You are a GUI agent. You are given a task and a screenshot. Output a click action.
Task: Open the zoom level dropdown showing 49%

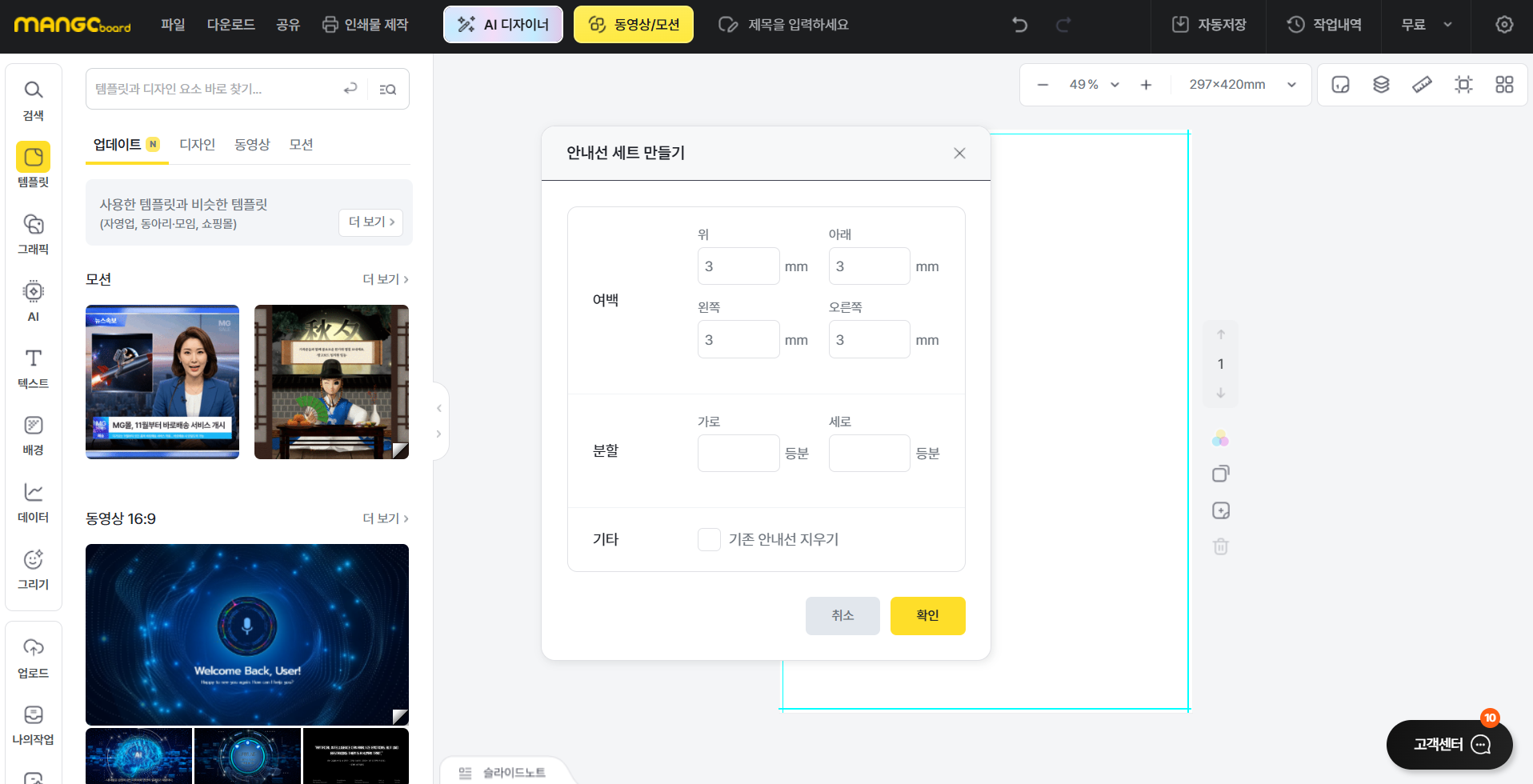[x=1094, y=84]
